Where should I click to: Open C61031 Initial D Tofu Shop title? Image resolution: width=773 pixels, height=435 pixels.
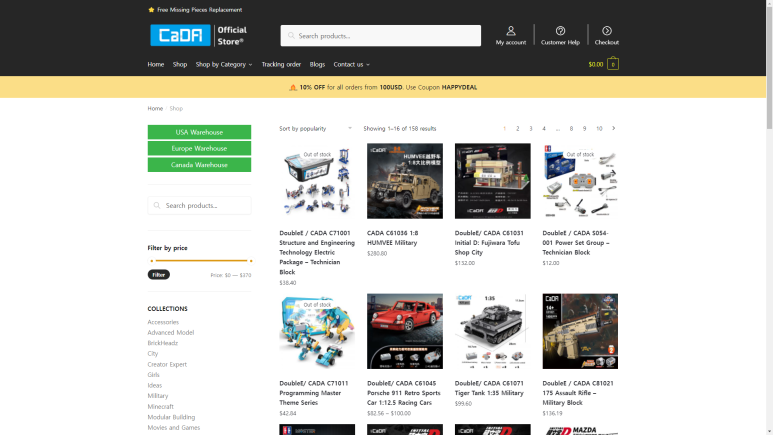[489, 243]
